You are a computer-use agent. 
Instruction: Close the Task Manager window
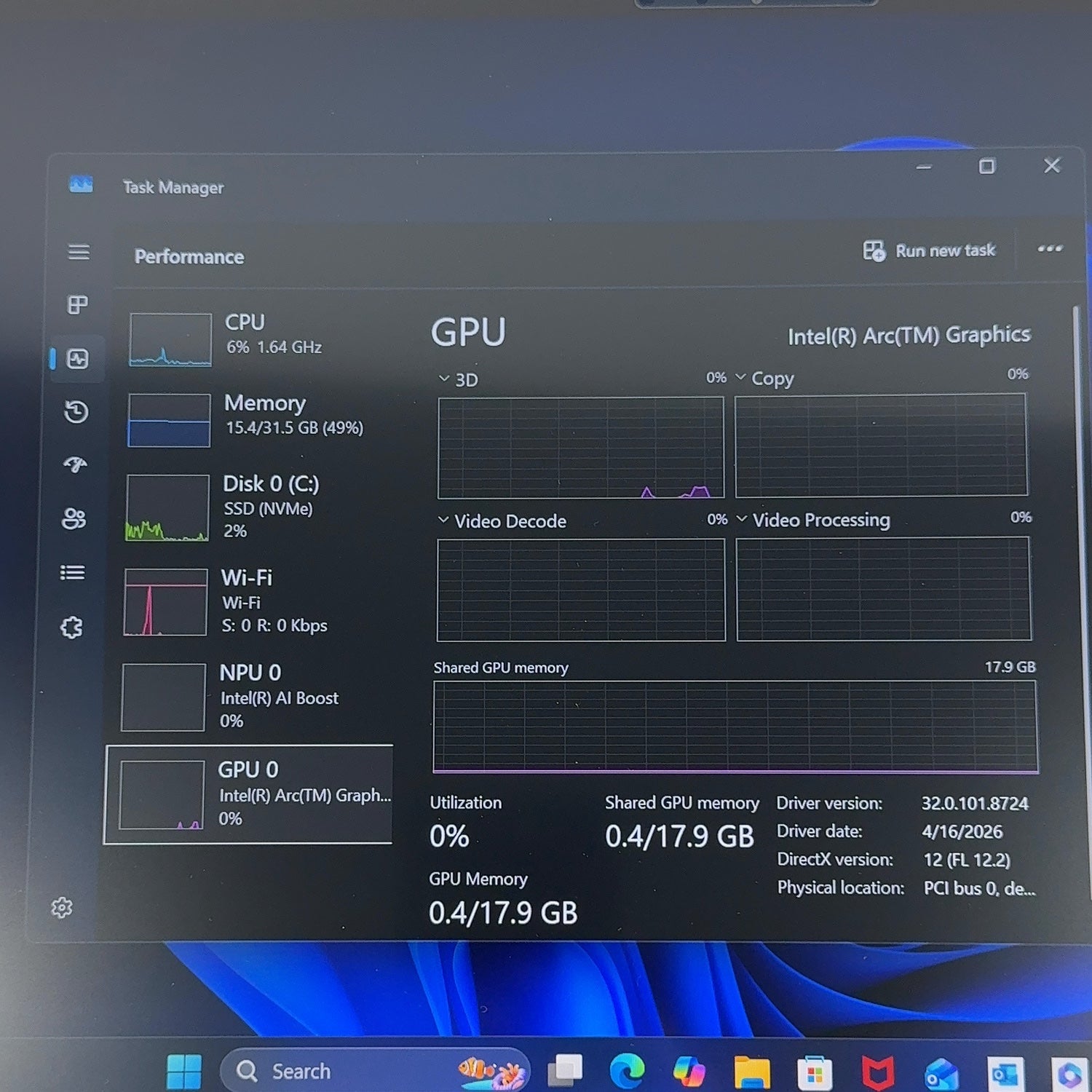[1051, 165]
